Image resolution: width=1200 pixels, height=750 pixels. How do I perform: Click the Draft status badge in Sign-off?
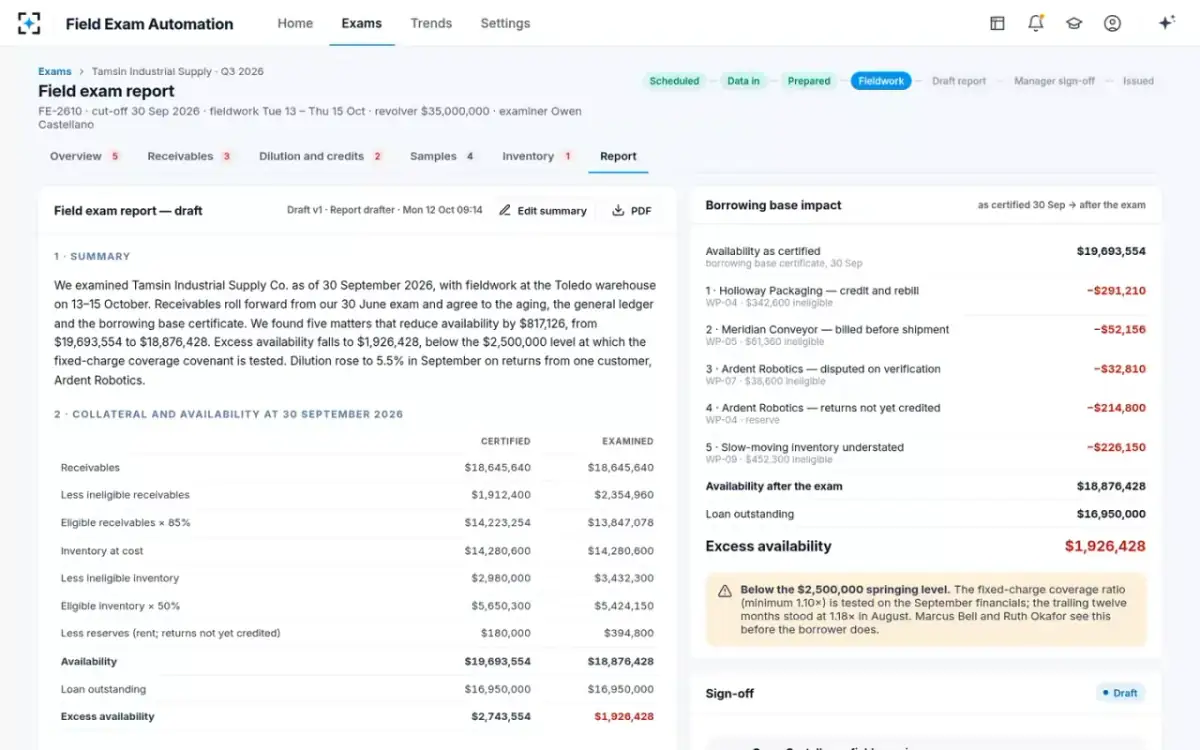tap(1120, 693)
